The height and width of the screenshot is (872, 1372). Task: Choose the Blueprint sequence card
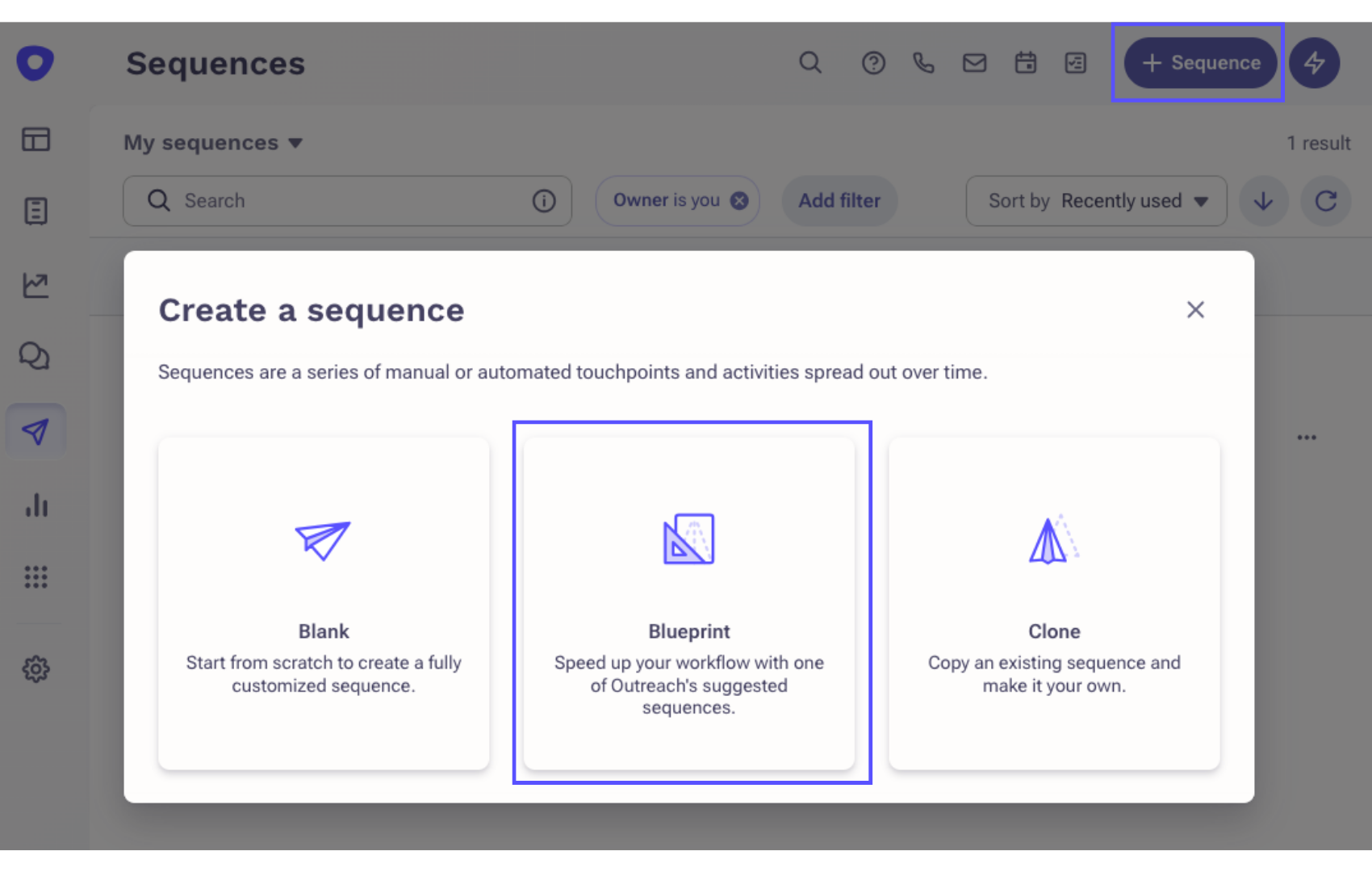pyautogui.click(x=689, y=604)
